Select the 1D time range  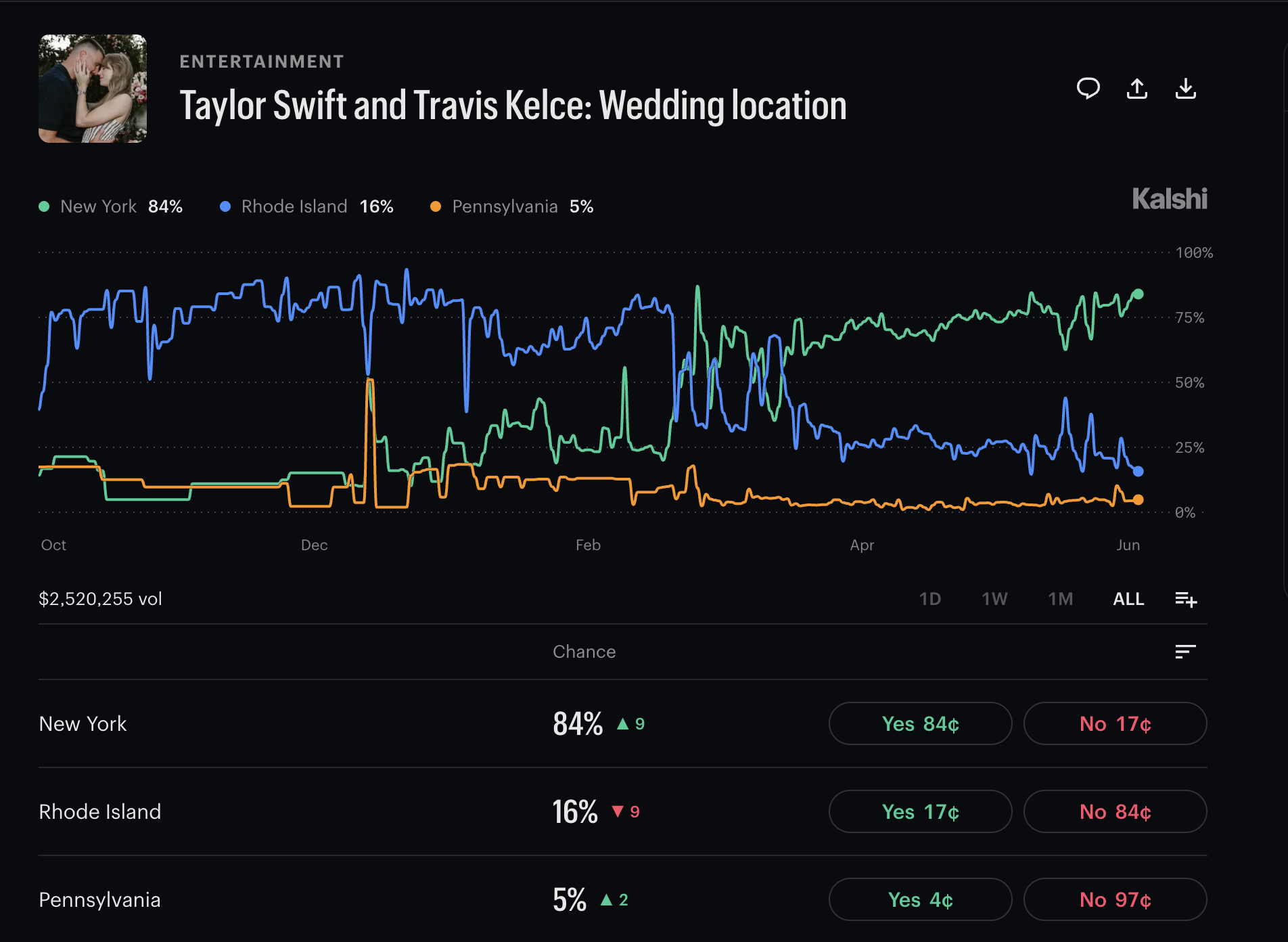930,599
